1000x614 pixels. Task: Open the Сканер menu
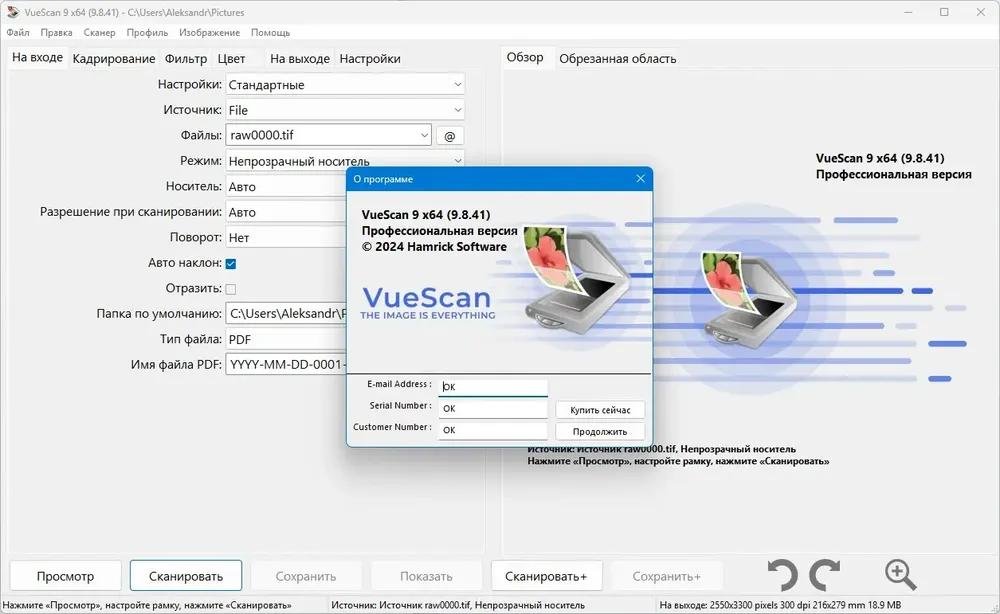pyautogui.click(x=99, y=33)
